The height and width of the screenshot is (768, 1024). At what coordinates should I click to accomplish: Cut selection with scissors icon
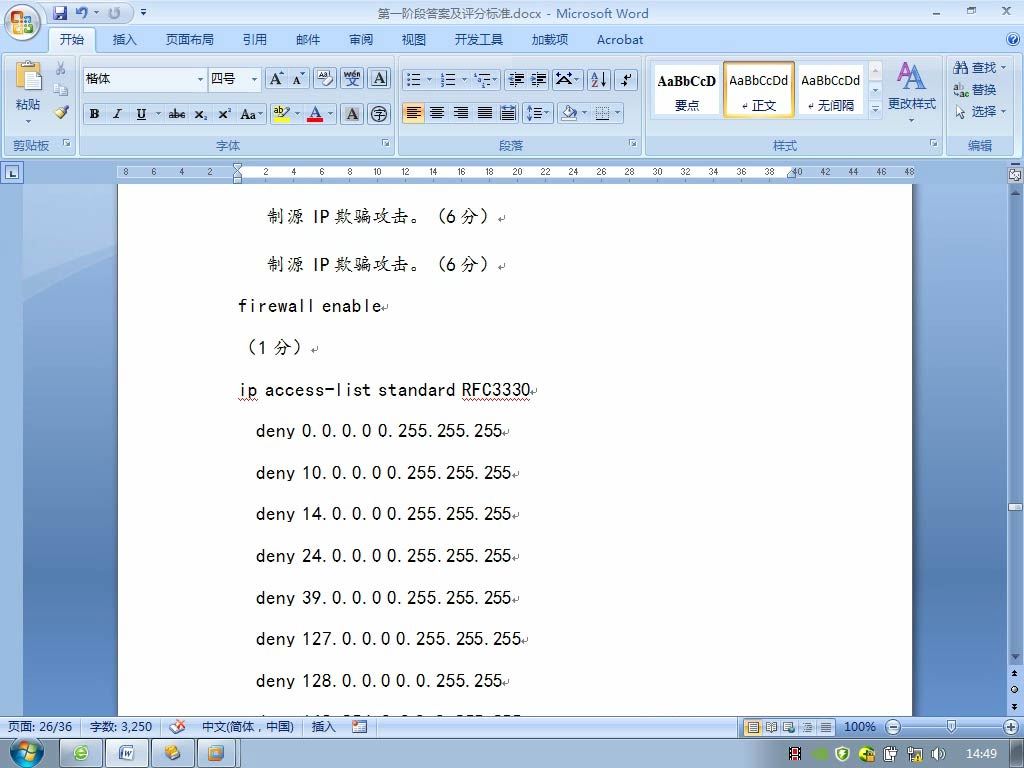pyautogui.click(x=61, y=68)
